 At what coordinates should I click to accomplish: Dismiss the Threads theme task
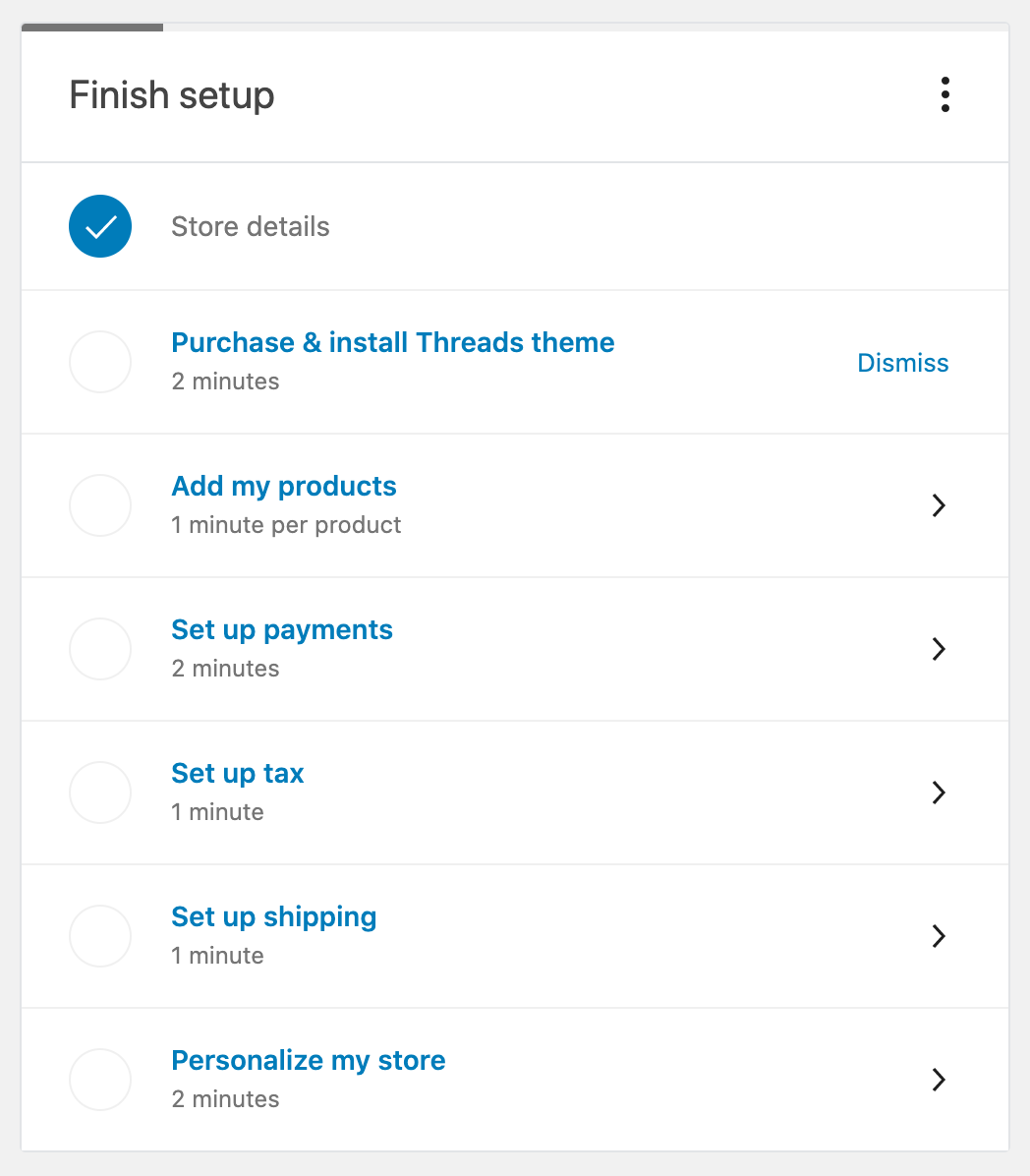tap(902, 363)
